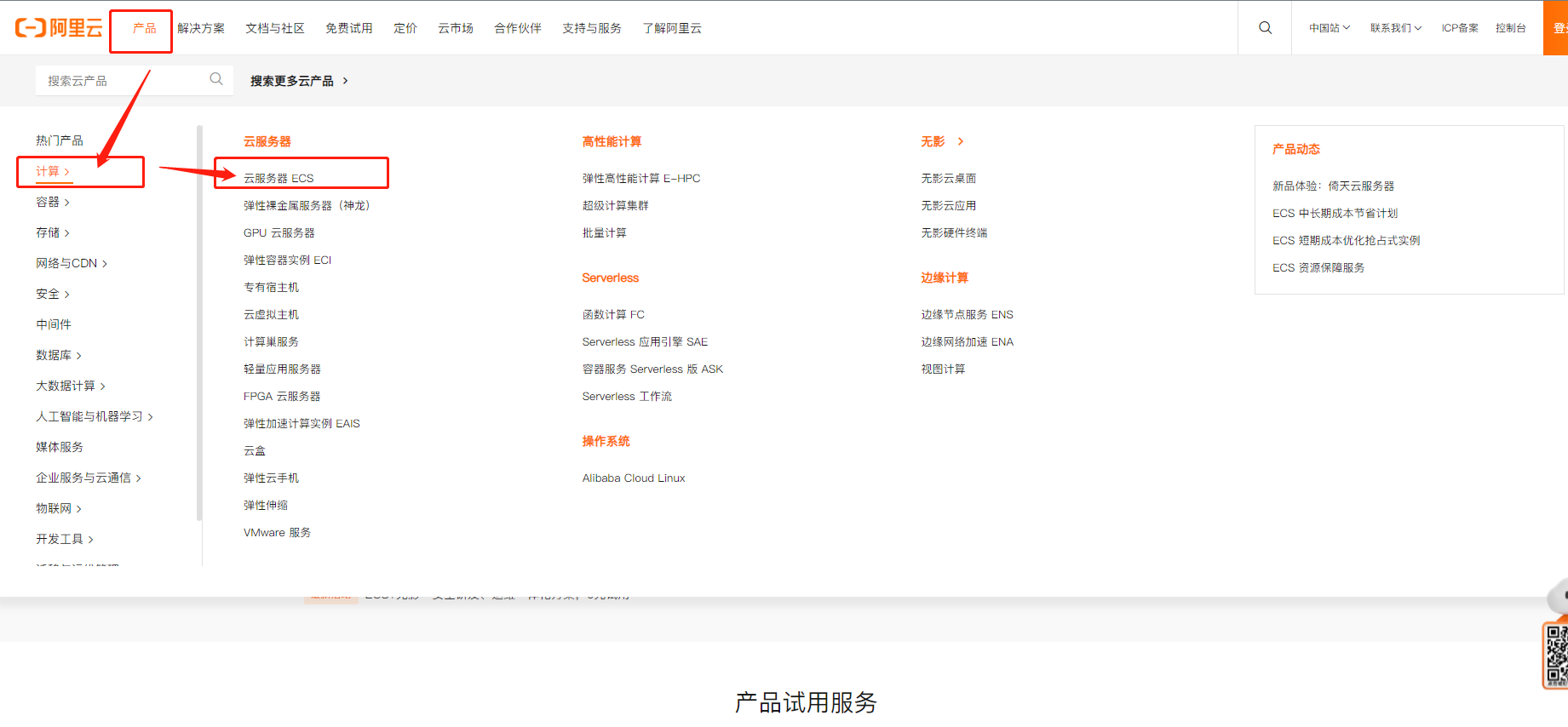This screenshot has height=727, width=1568.
Task: Select the 中间件 category
Action: pyautogui.click(x=54, y=324)
